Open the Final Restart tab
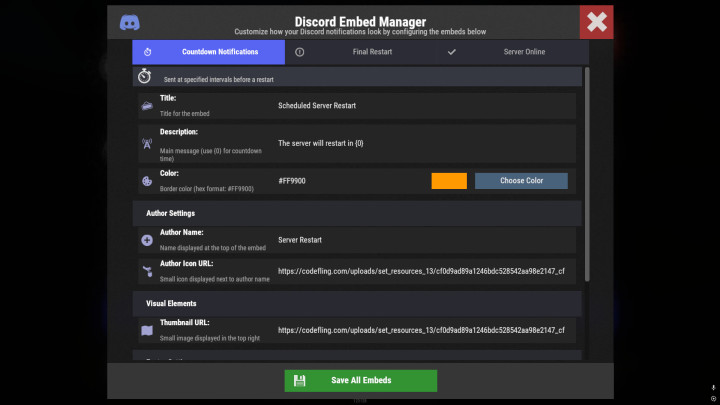 click(360, 52)
